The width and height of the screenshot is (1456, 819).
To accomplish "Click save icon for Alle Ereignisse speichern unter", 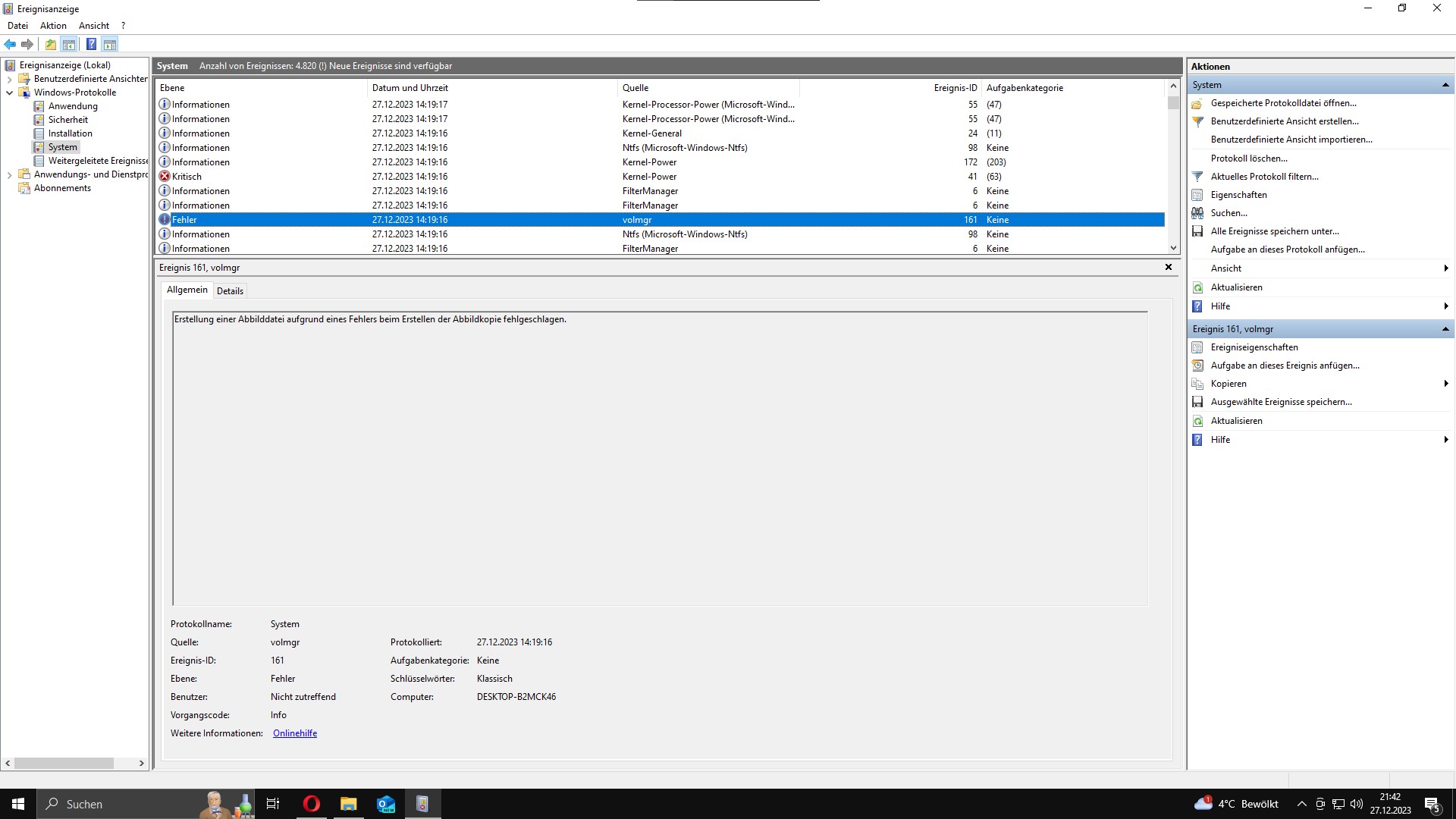I will tap(1197, 231).
